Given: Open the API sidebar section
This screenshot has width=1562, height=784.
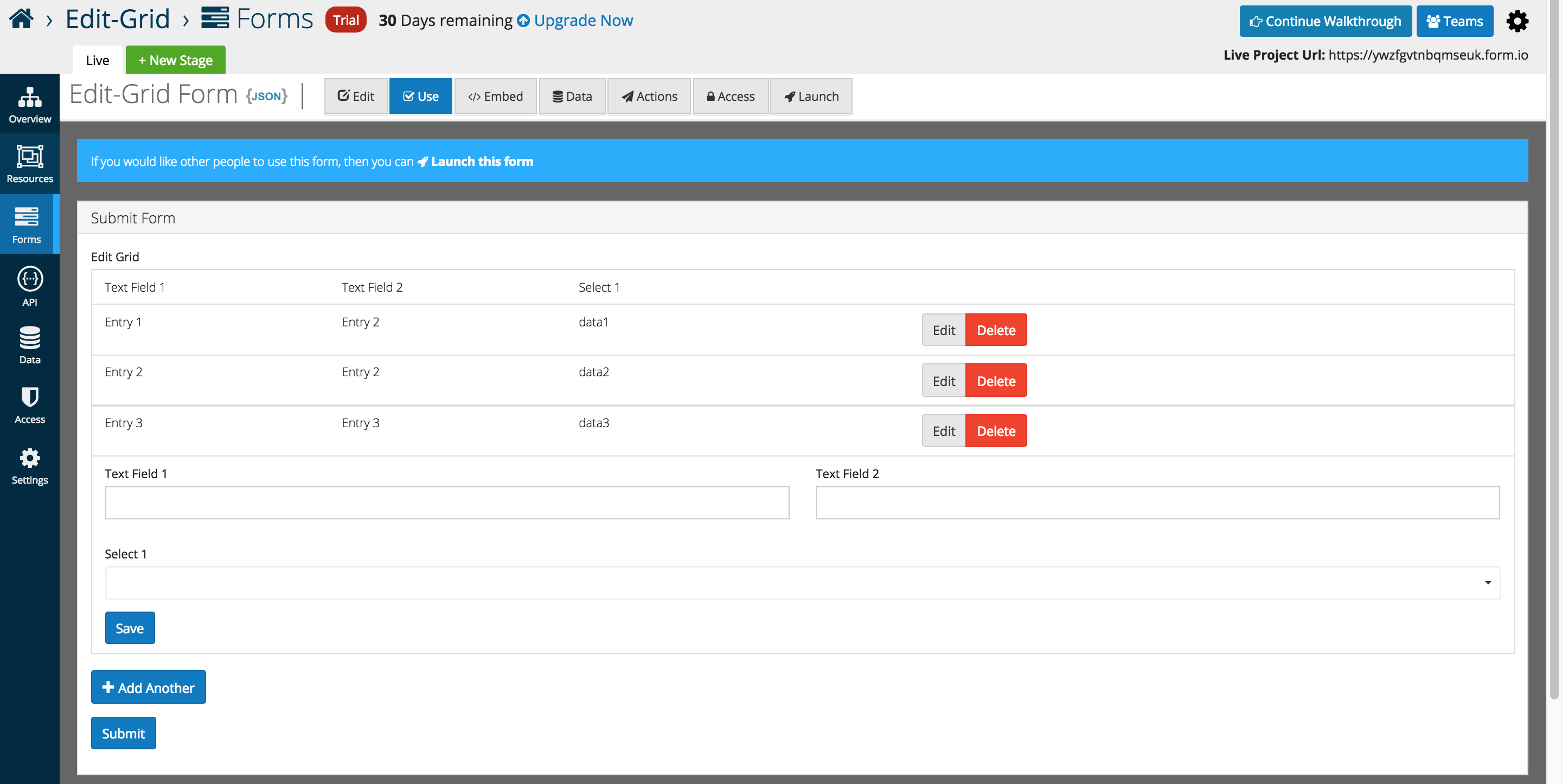Looking at the screenshot, I should [x=30, y=286].
